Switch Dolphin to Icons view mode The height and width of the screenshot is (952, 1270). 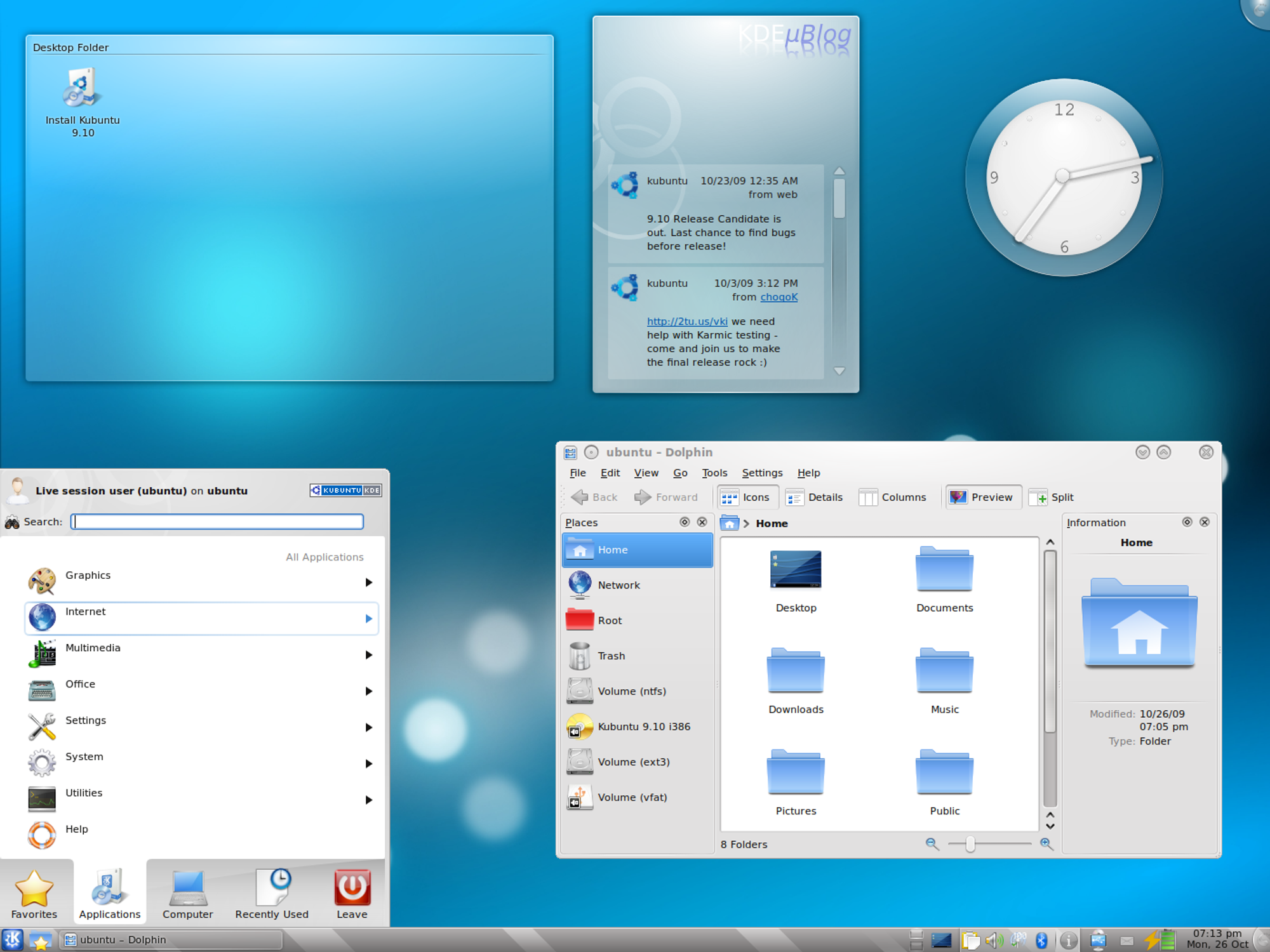747,497
